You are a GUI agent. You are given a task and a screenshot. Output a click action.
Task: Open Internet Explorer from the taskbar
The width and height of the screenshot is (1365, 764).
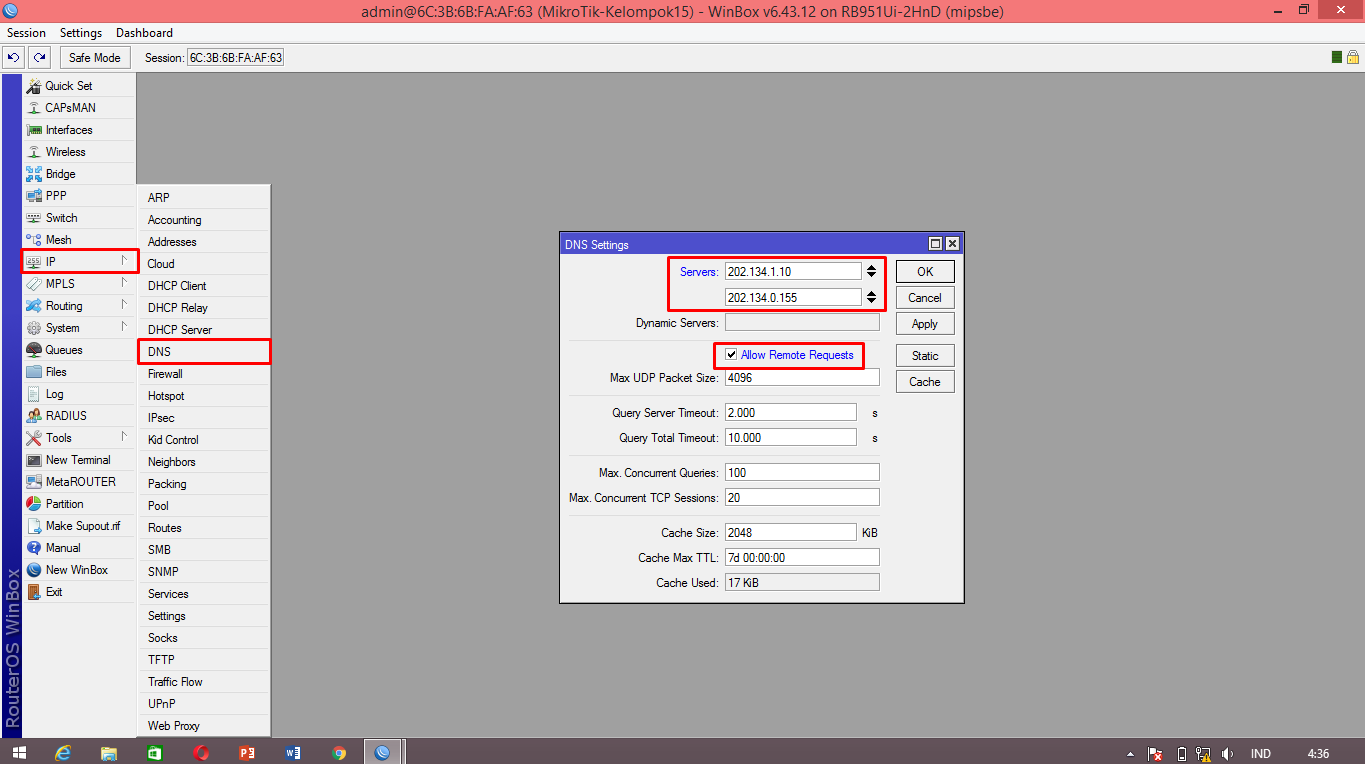[64, 752]
